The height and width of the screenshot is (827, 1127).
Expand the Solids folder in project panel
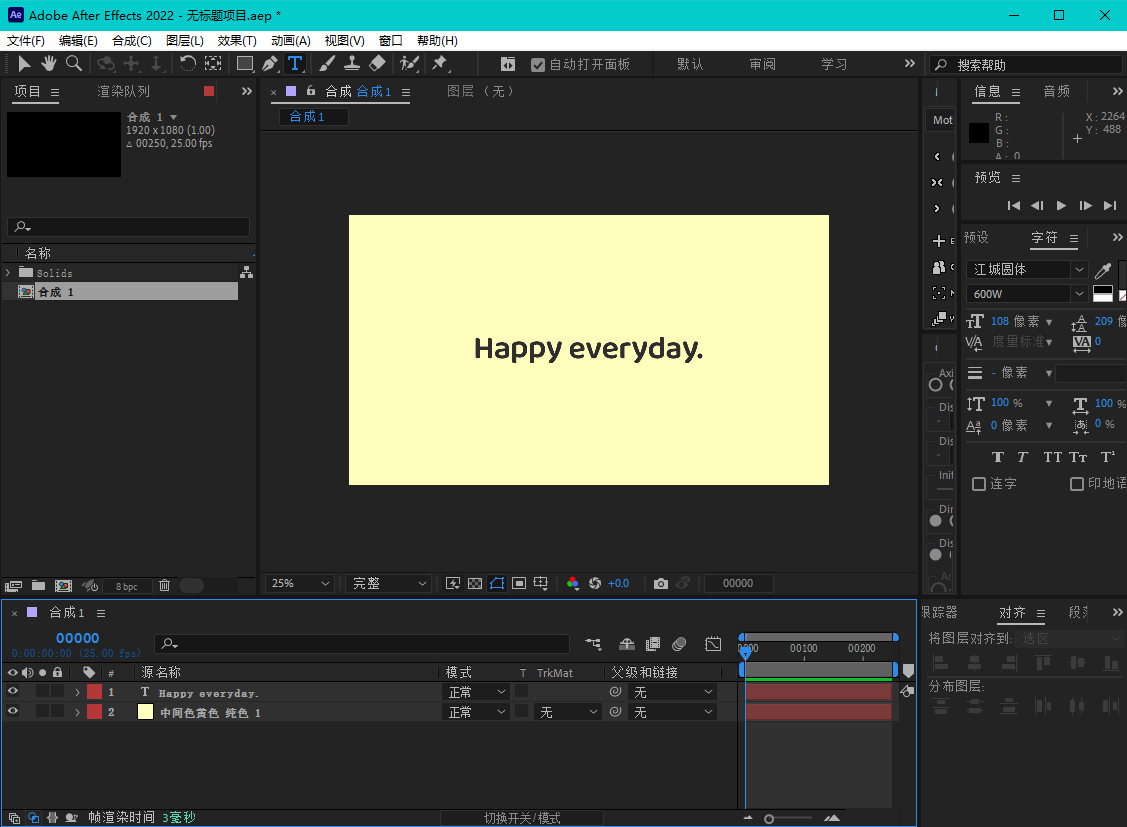pos(8,273)
